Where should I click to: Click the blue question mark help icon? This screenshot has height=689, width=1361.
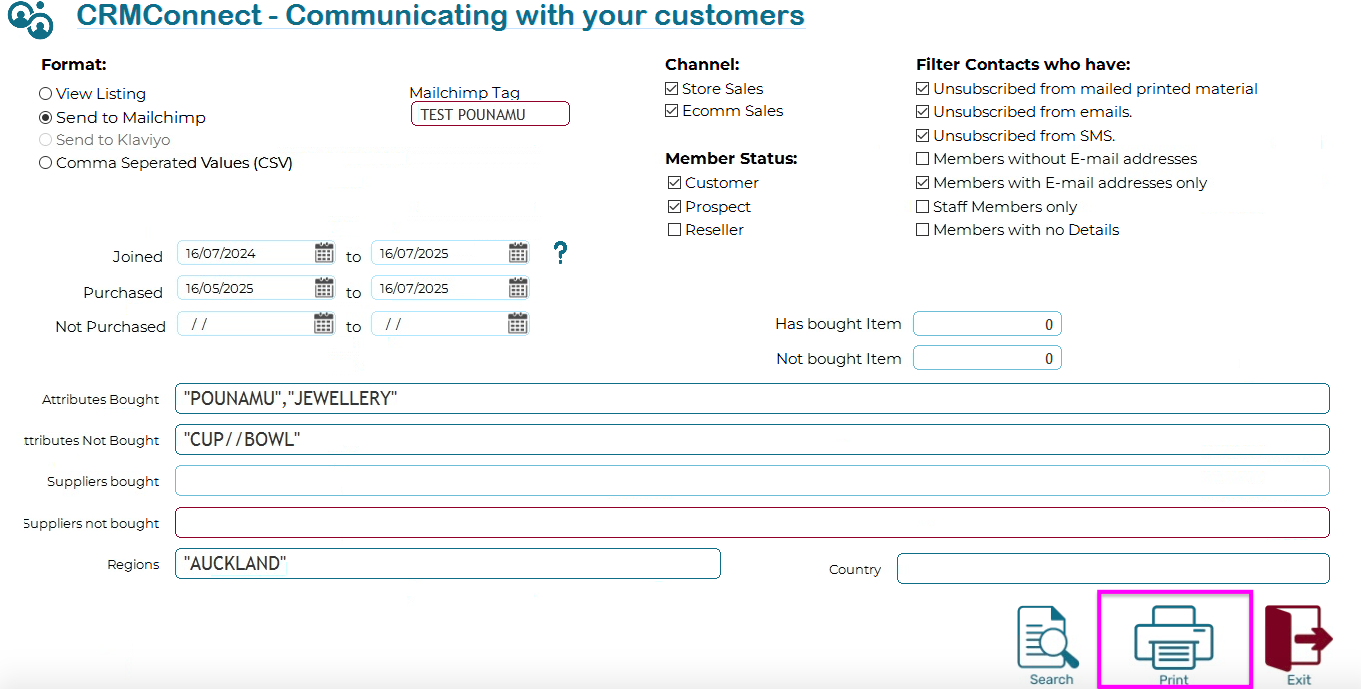(560, 253)
